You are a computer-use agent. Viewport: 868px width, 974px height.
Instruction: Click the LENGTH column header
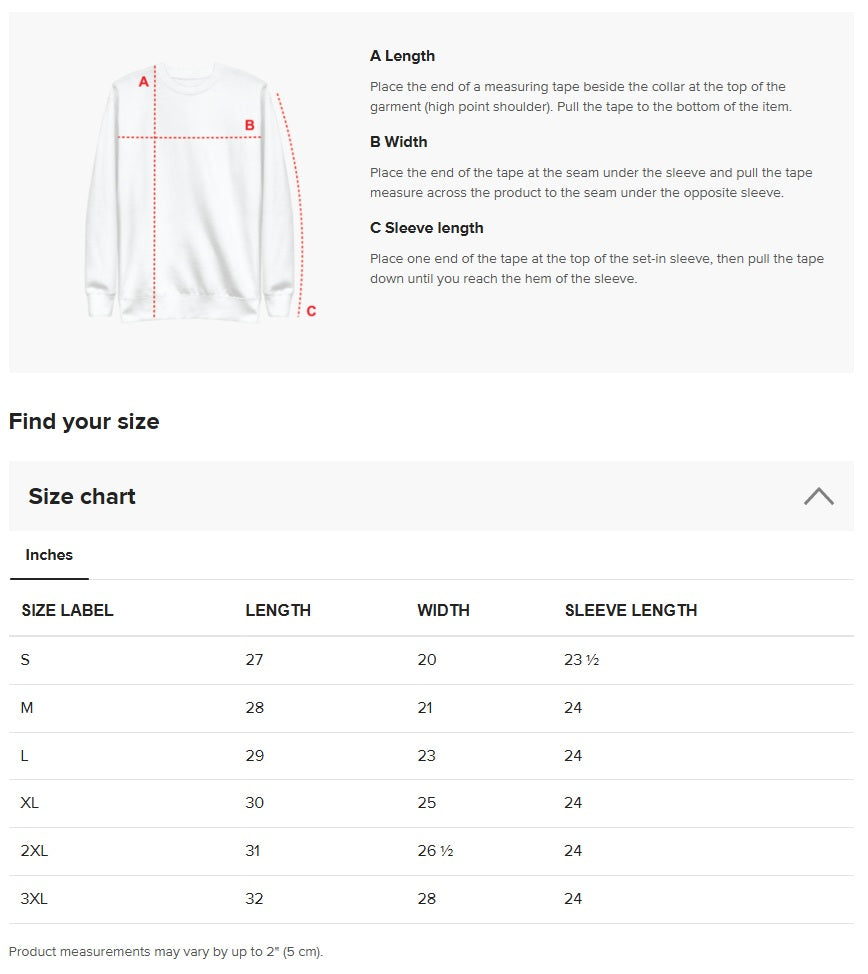click(278, 609)
